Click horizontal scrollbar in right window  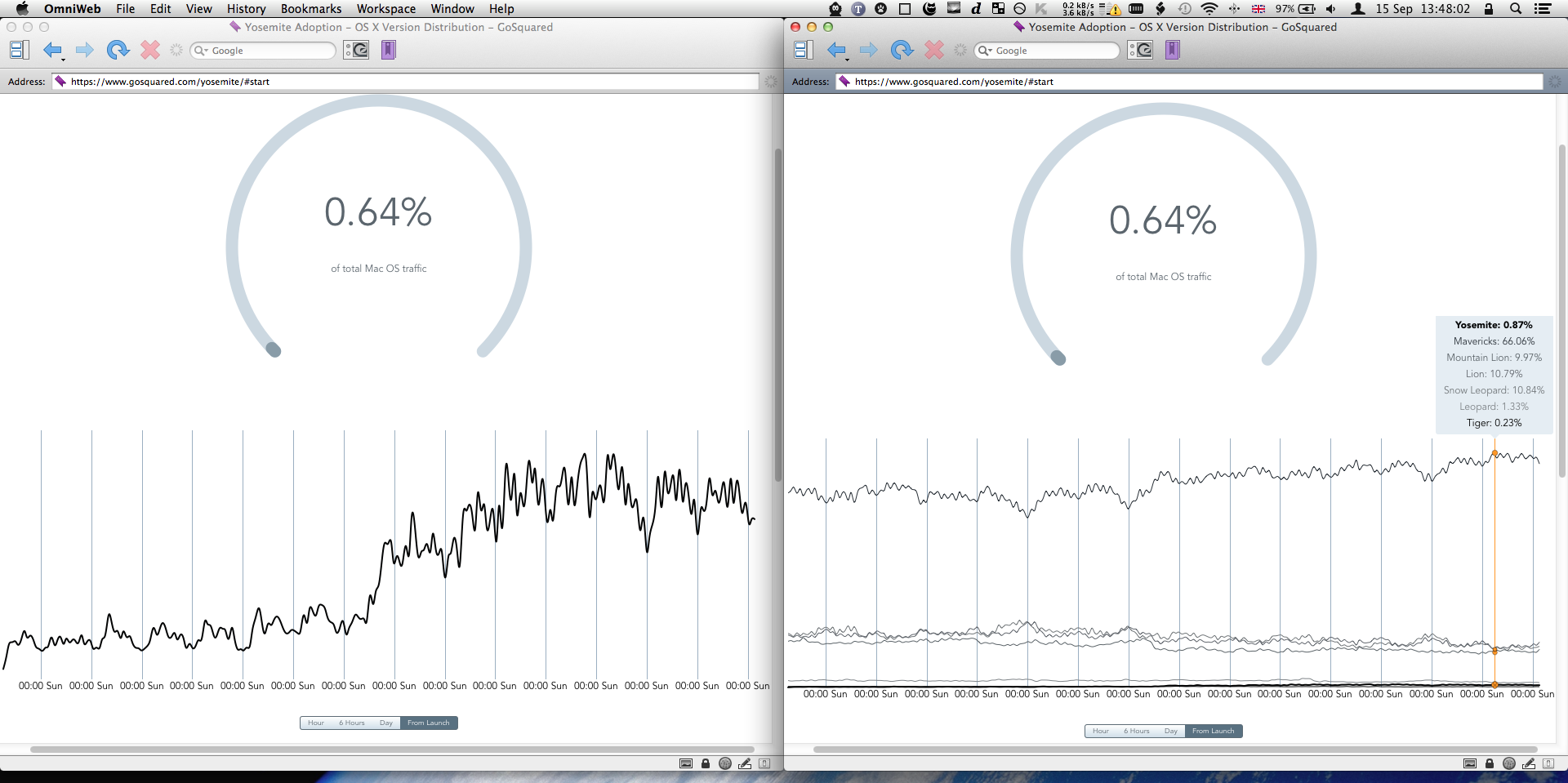pos(1175,749)
